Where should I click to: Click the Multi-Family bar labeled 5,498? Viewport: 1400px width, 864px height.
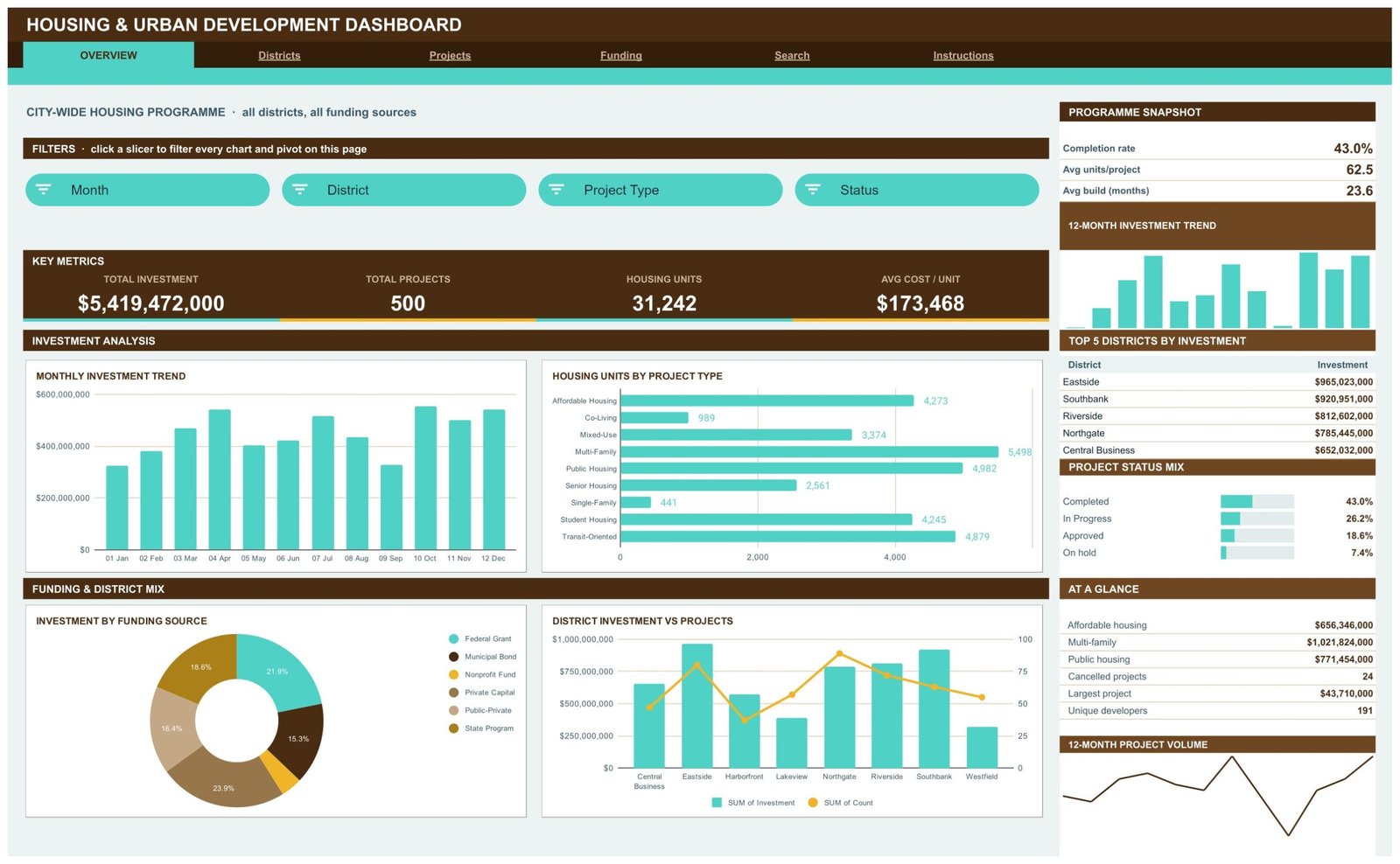809,452
